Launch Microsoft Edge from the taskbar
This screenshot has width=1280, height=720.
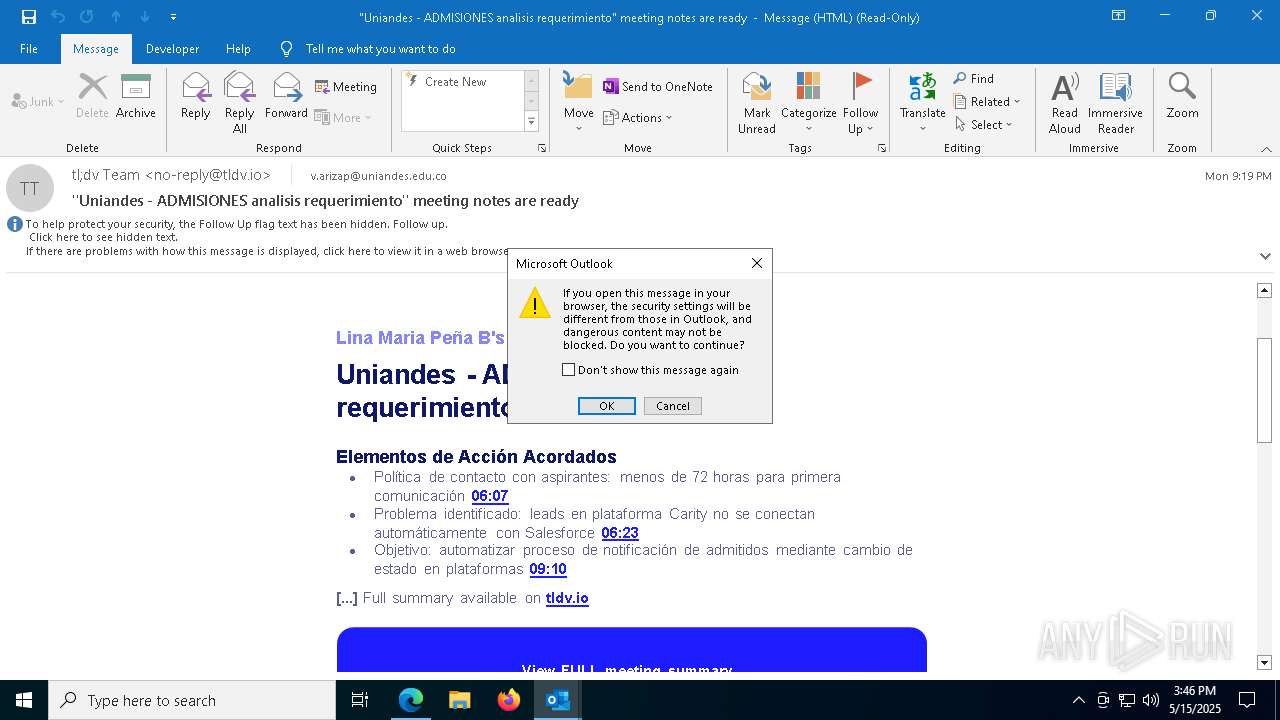pyautogui.click(x=411, y=700)
